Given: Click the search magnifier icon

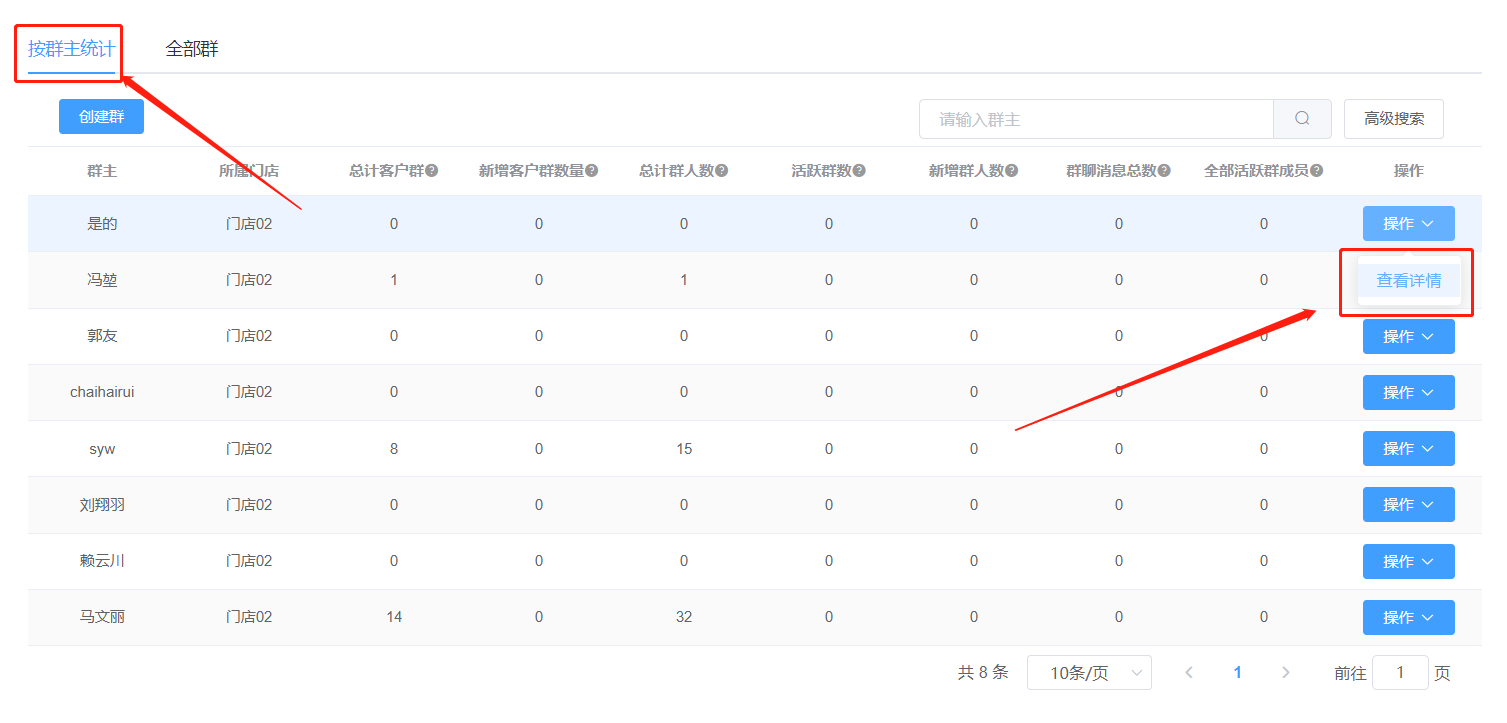Looking at the screenshot, I should click(1302, 119).
